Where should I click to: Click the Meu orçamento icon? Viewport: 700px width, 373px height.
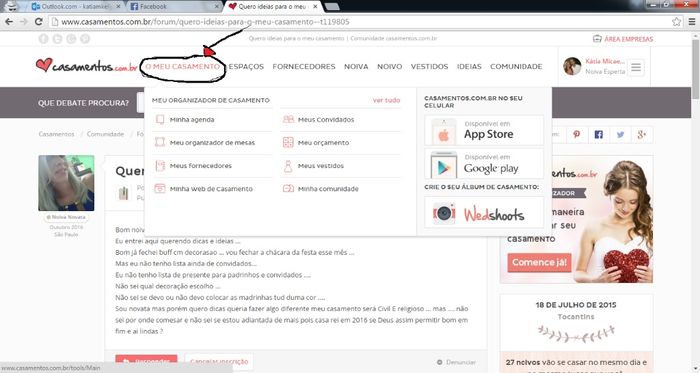(288, 142)
